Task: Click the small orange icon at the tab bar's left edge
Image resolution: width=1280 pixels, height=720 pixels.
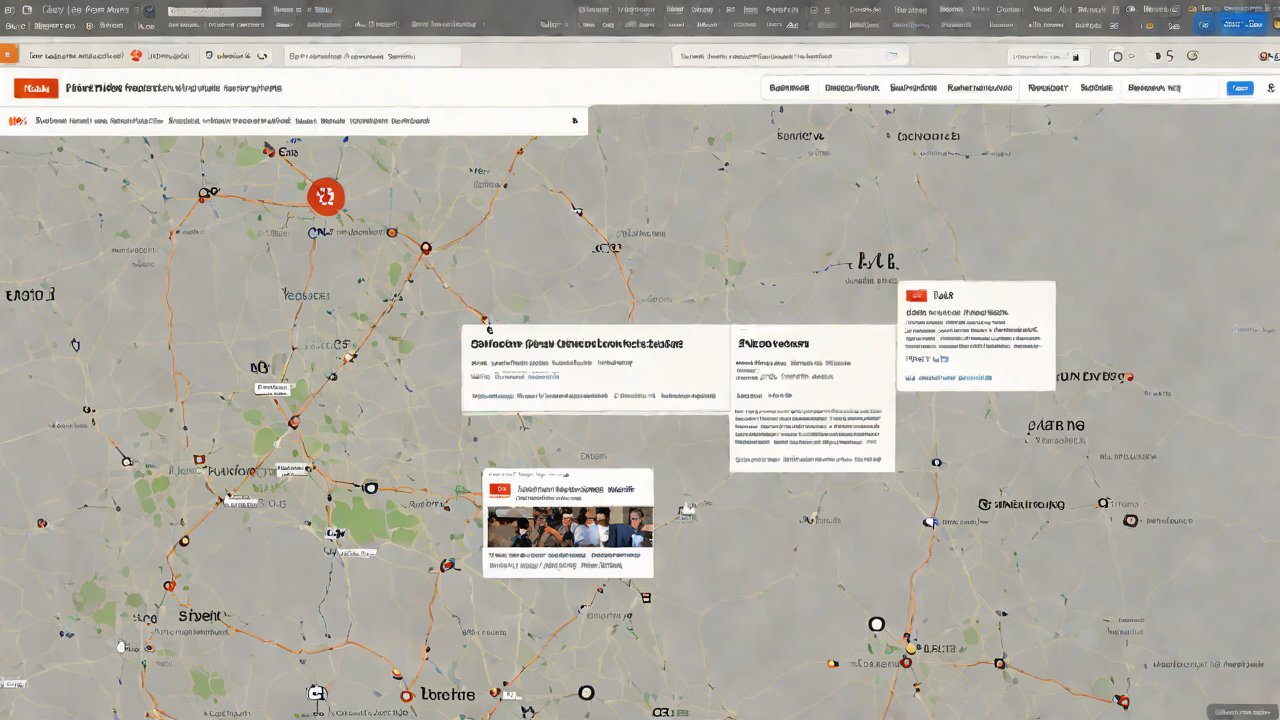Action: point(9,57)
